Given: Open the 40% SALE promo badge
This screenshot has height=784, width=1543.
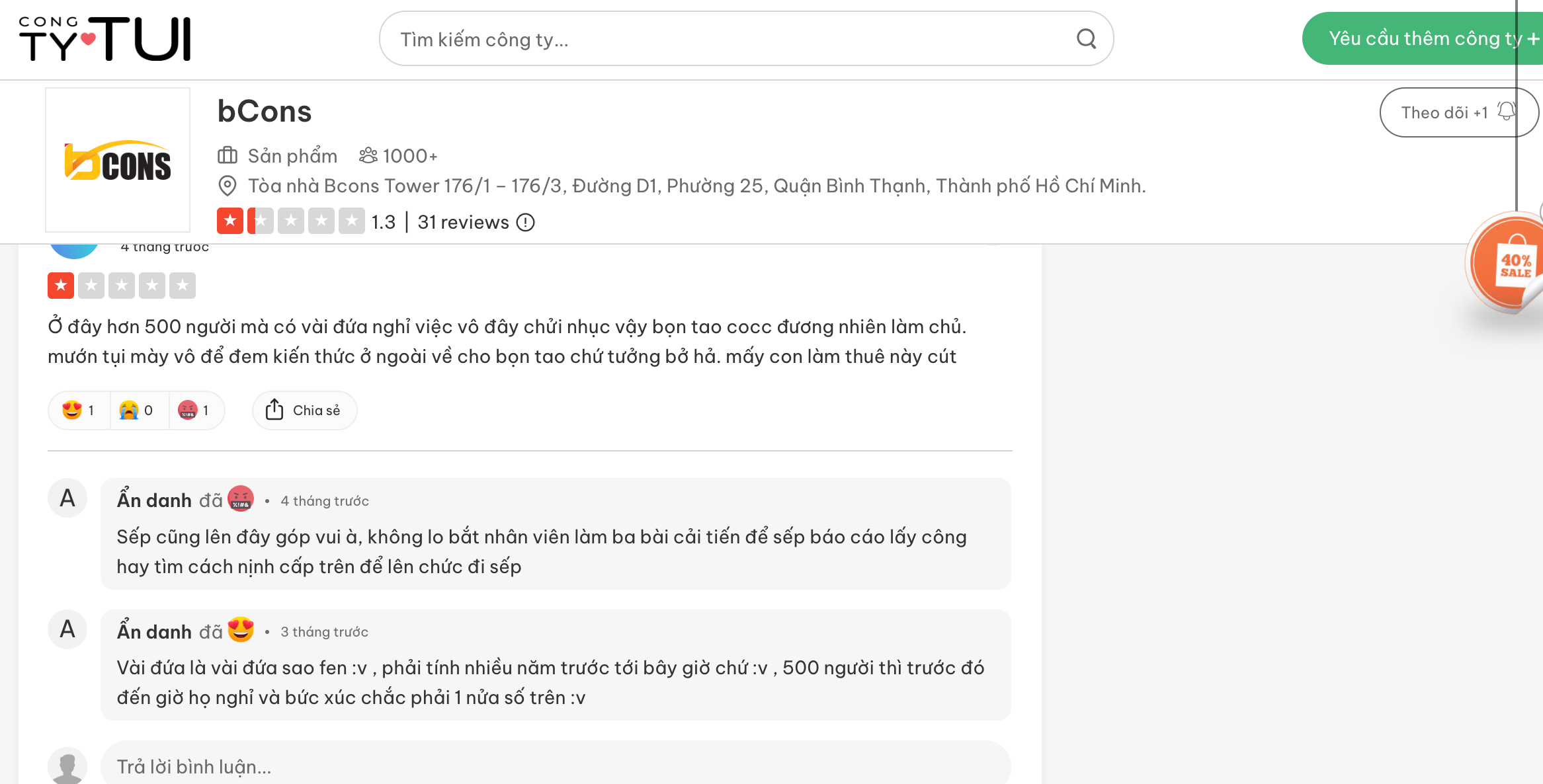Looking at the screenshot, I should [x=1506, y=264].
